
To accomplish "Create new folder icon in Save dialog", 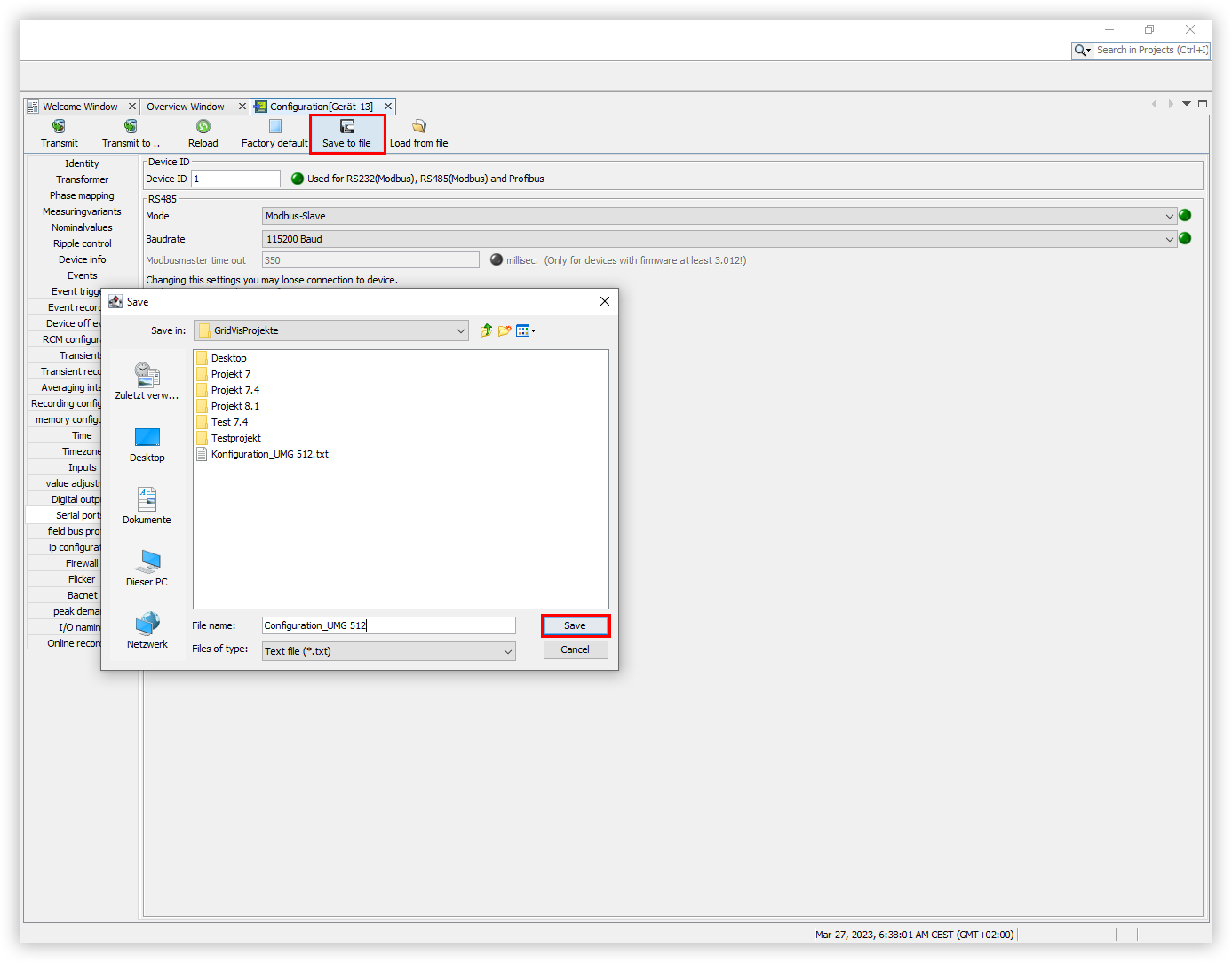I will [505, 330].
